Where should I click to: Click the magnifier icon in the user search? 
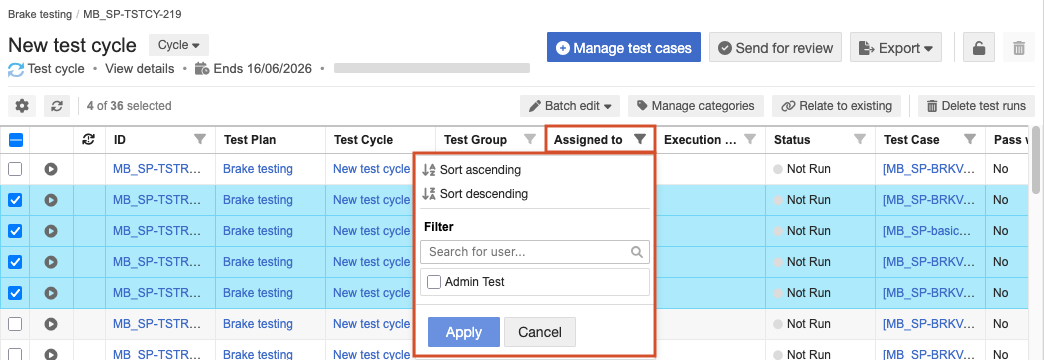tap(637, 252)
